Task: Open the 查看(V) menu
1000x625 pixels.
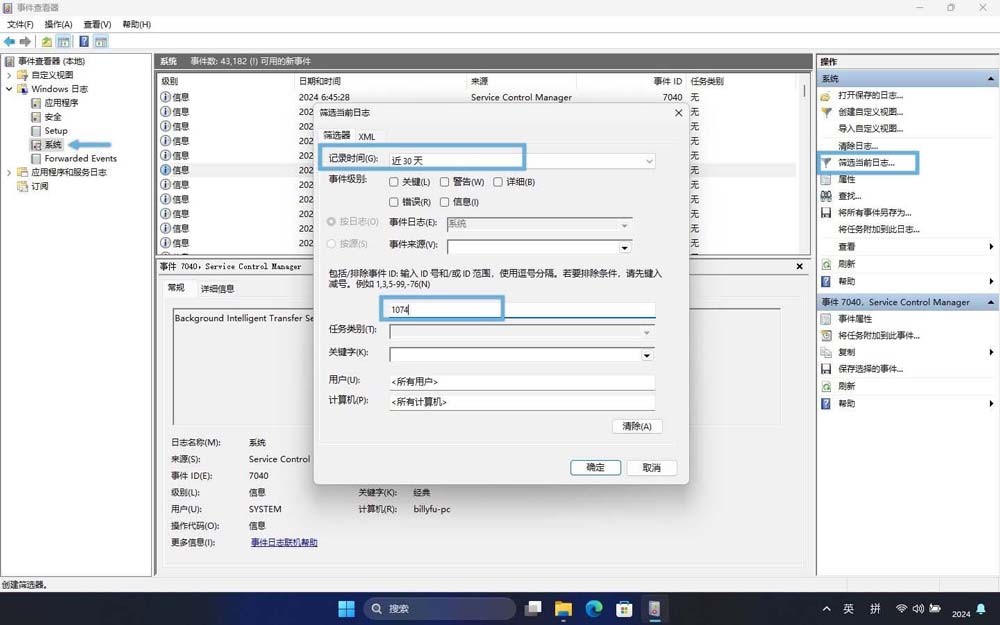Action: (x=96, y=24)
